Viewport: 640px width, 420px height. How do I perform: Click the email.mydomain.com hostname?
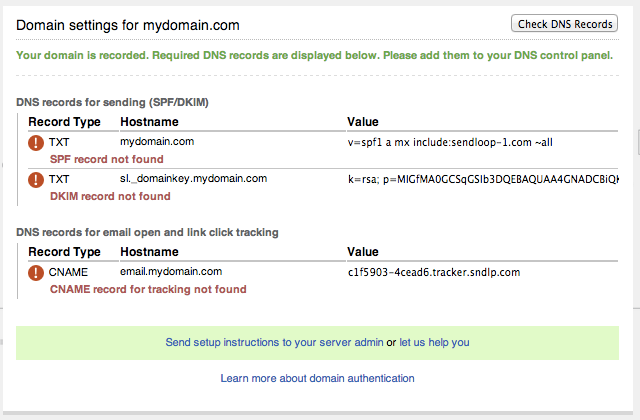click(171, 271)
